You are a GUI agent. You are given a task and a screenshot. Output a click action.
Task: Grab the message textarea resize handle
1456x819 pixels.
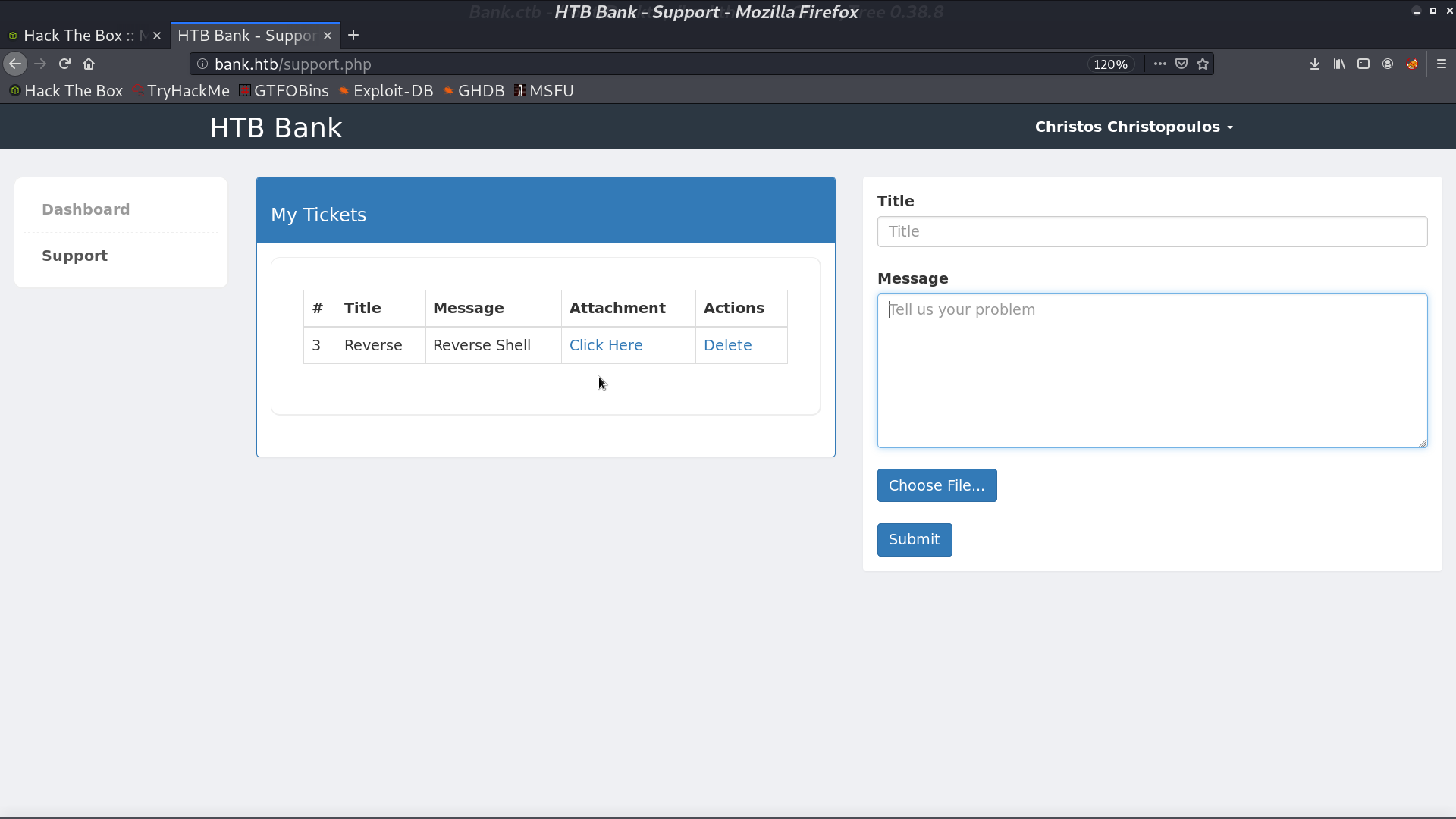click(1423, 443)
